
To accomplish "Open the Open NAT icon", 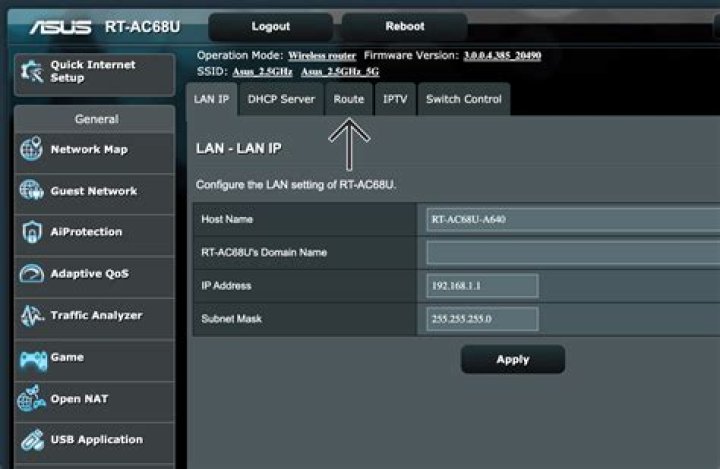I will (x=31, y=398).
